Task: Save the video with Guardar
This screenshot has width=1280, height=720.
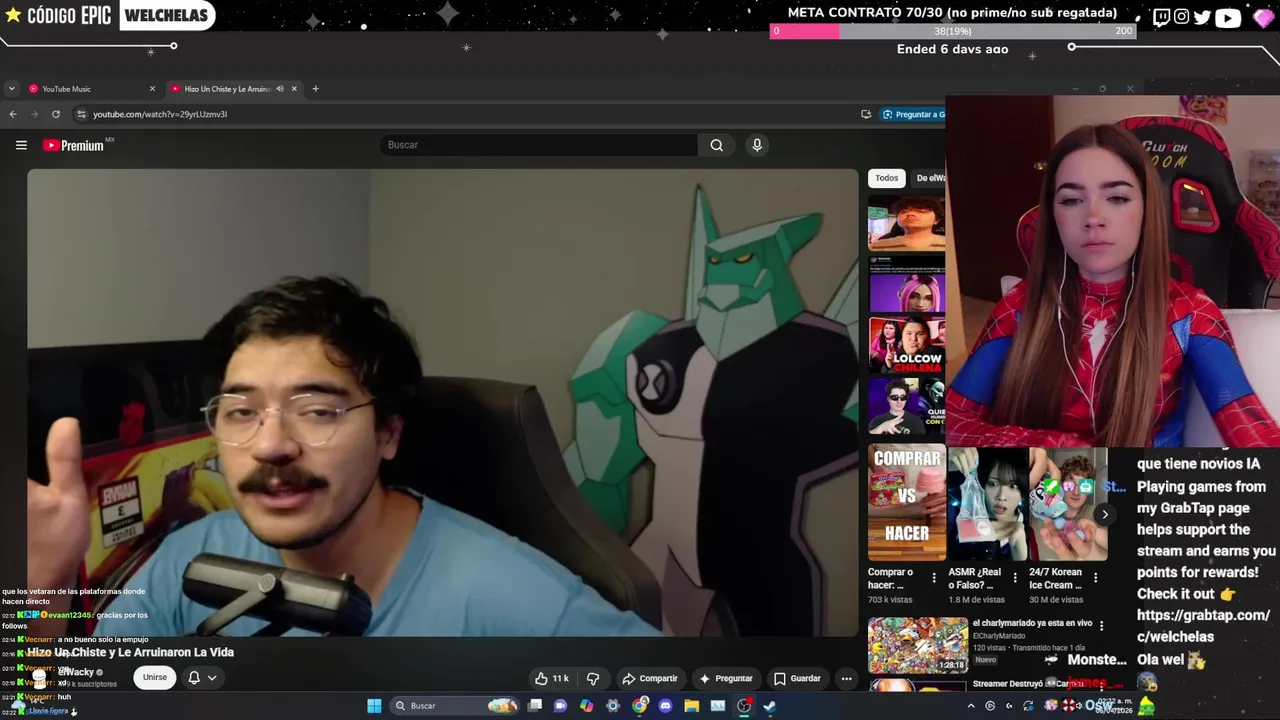Action: point(797,678)
